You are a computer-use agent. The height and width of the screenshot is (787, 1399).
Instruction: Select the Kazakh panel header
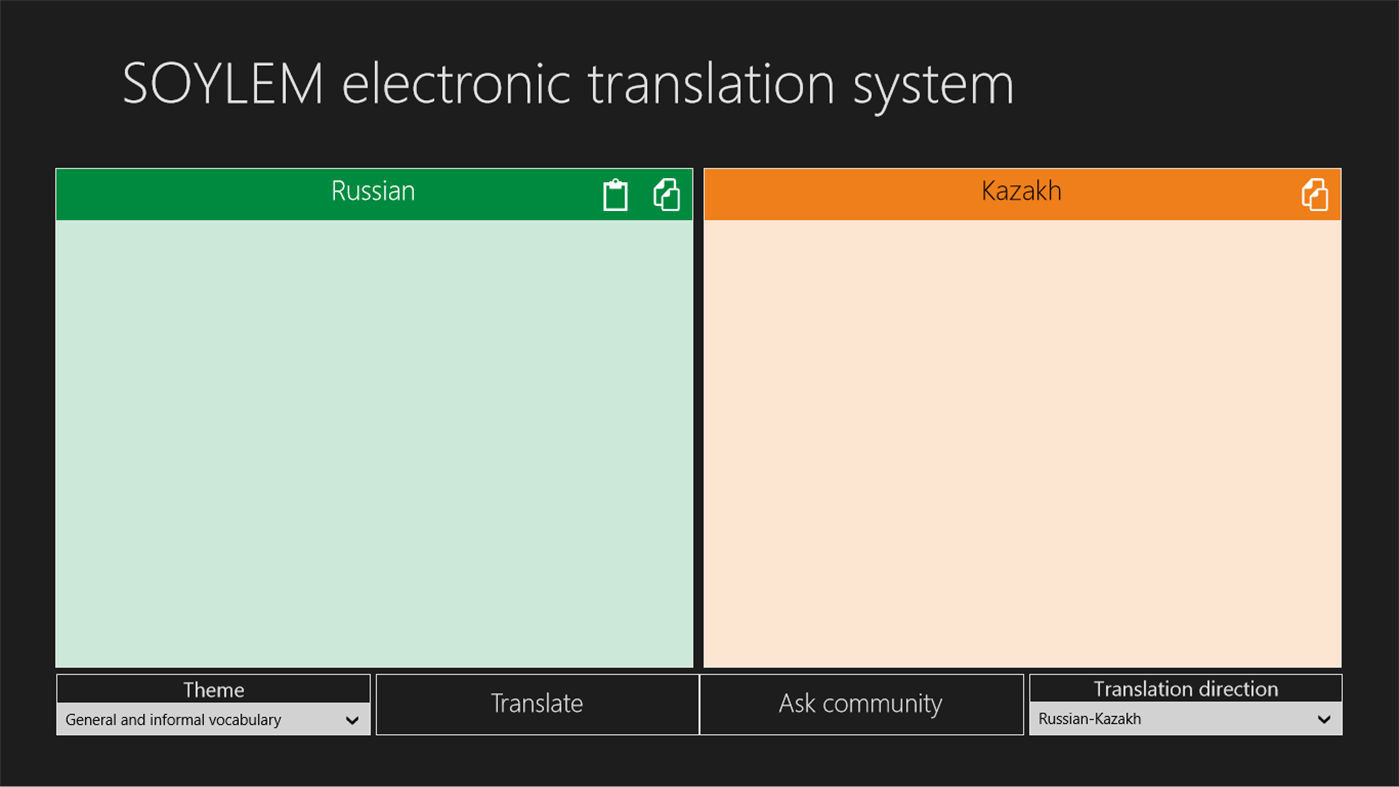coord(1020,191)
